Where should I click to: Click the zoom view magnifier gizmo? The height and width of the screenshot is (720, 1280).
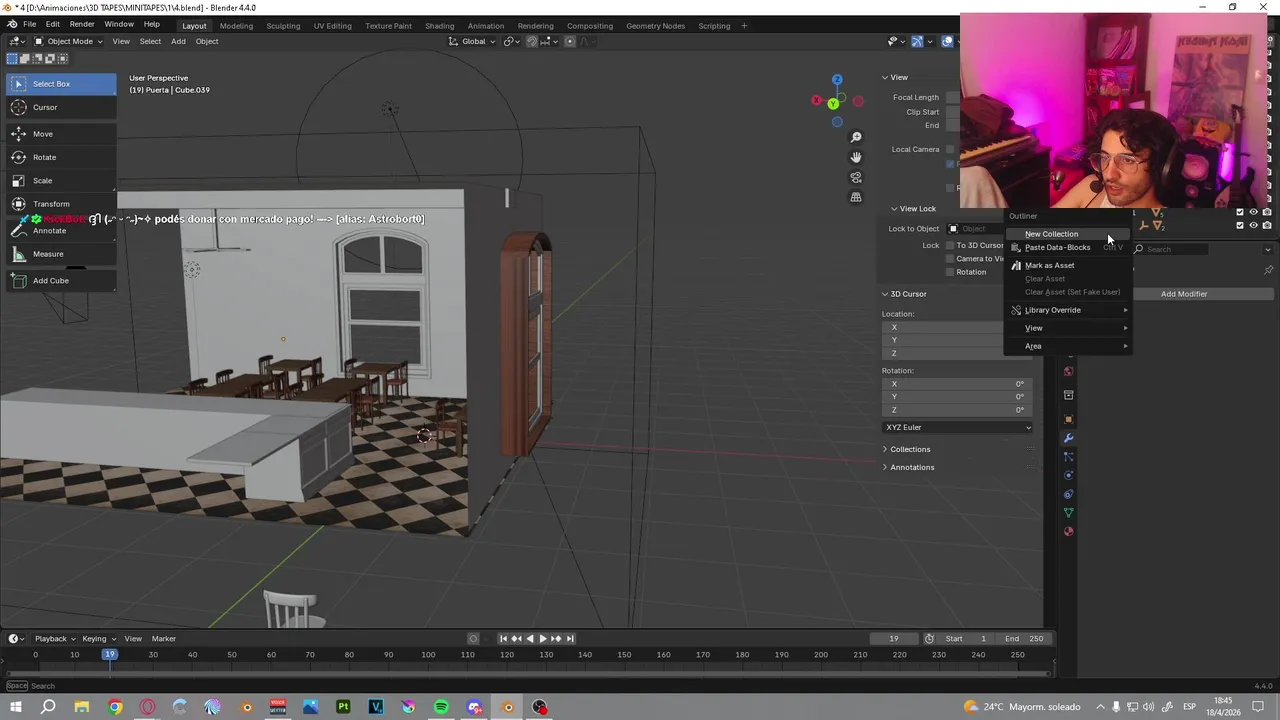point(856,137)
